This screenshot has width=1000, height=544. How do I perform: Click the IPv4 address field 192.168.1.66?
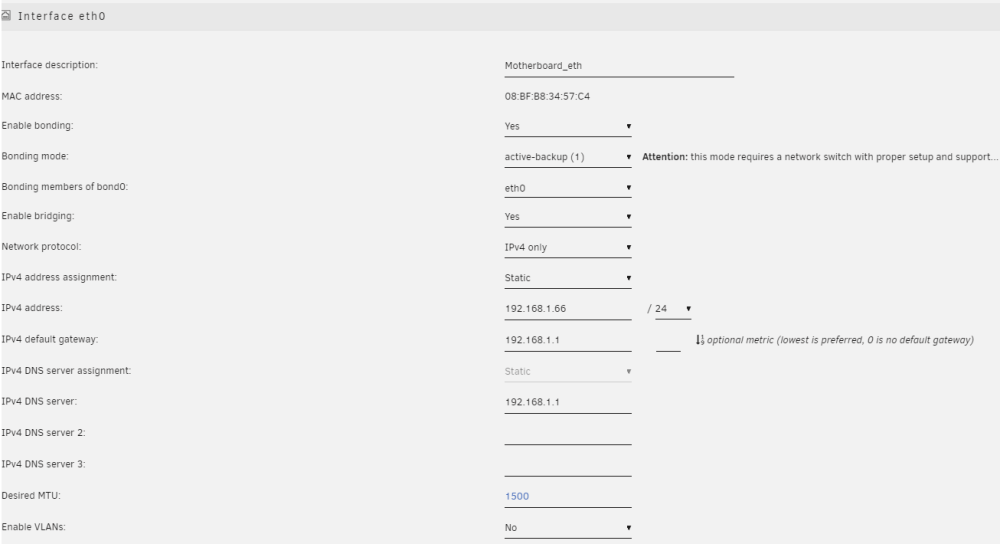[568, 309]
